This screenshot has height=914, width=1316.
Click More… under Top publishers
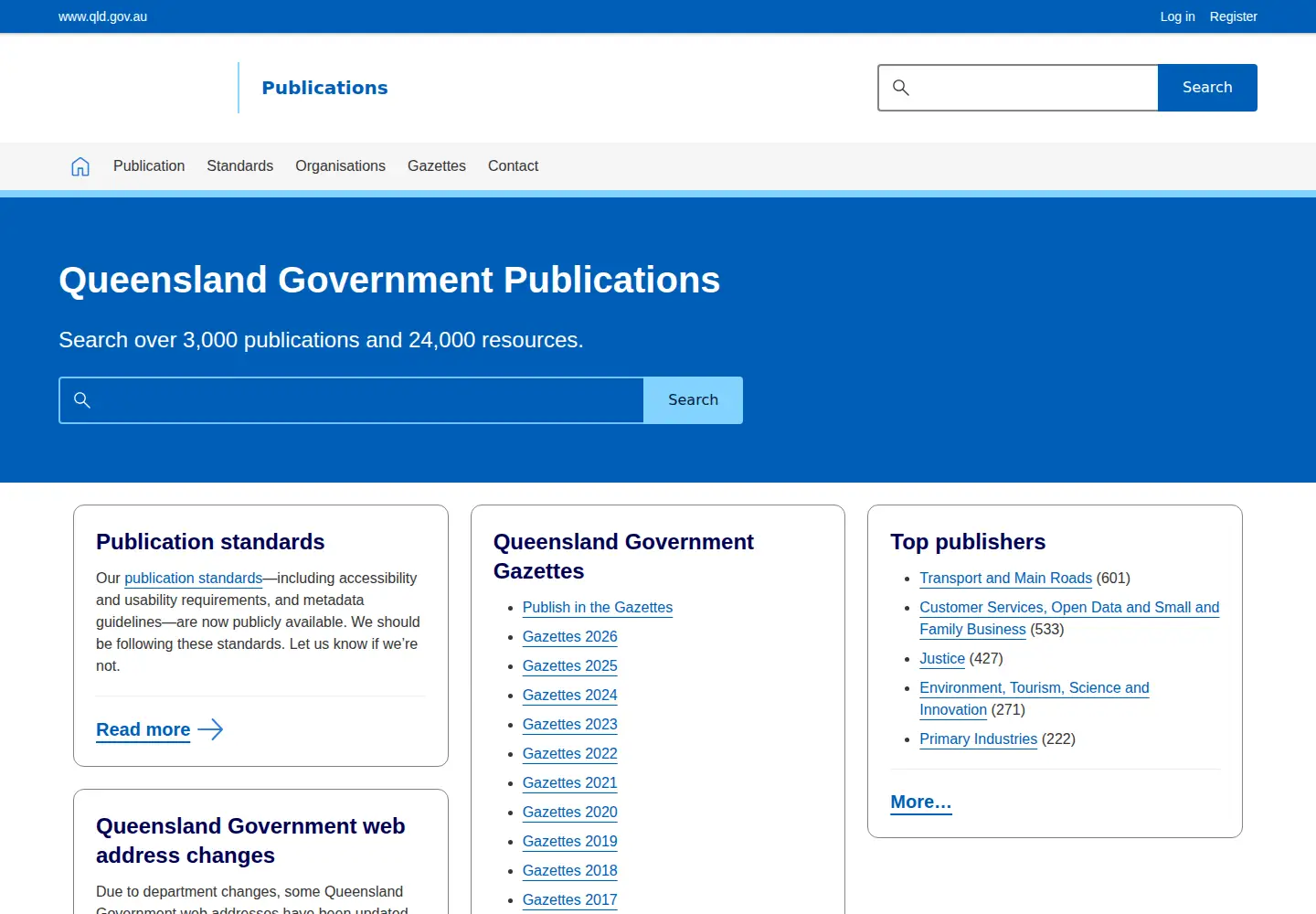(x=921, y=802)
